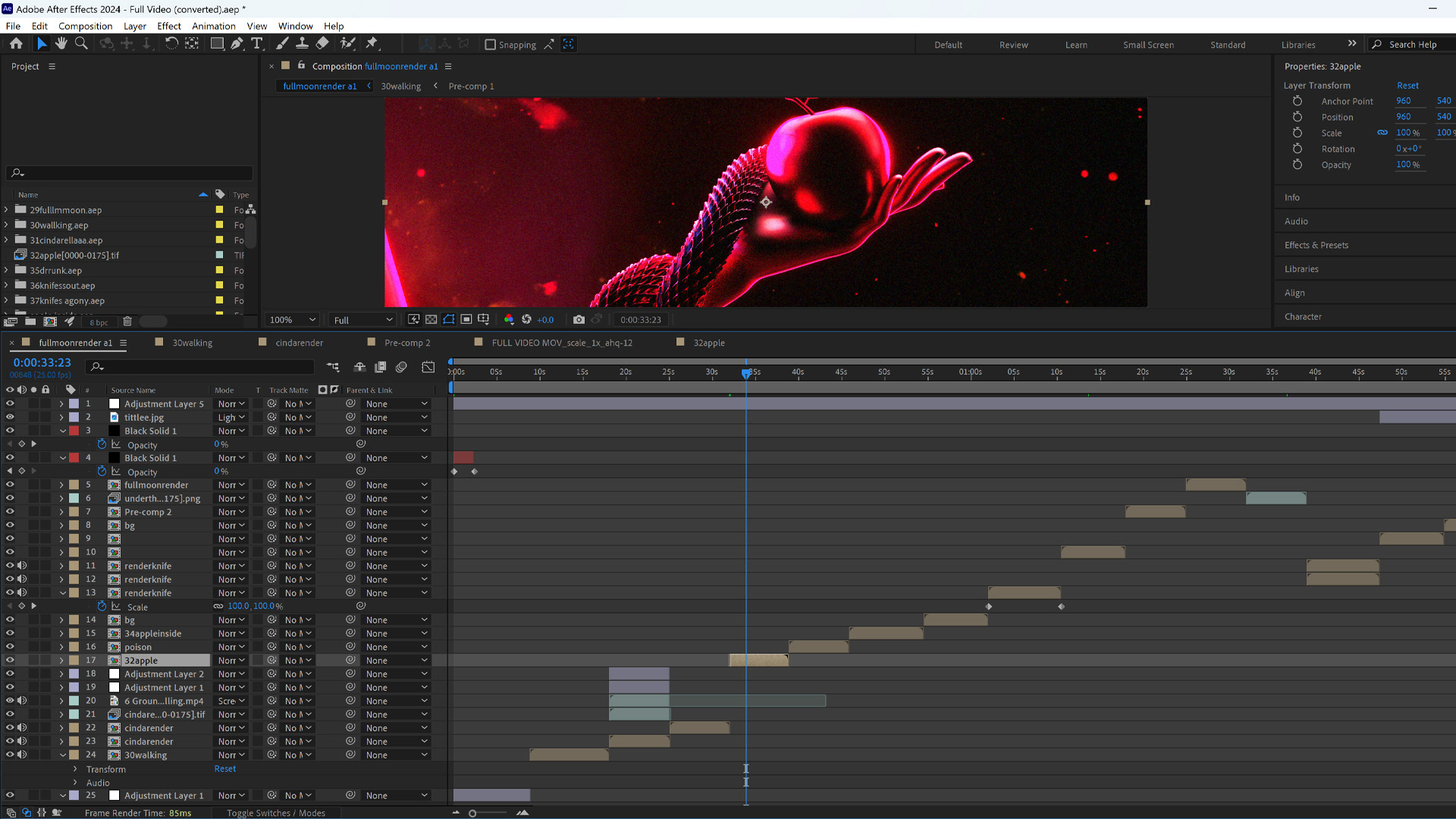
Task: Click the timeline zoom slider handle
Action: click(x=472, y=813)
